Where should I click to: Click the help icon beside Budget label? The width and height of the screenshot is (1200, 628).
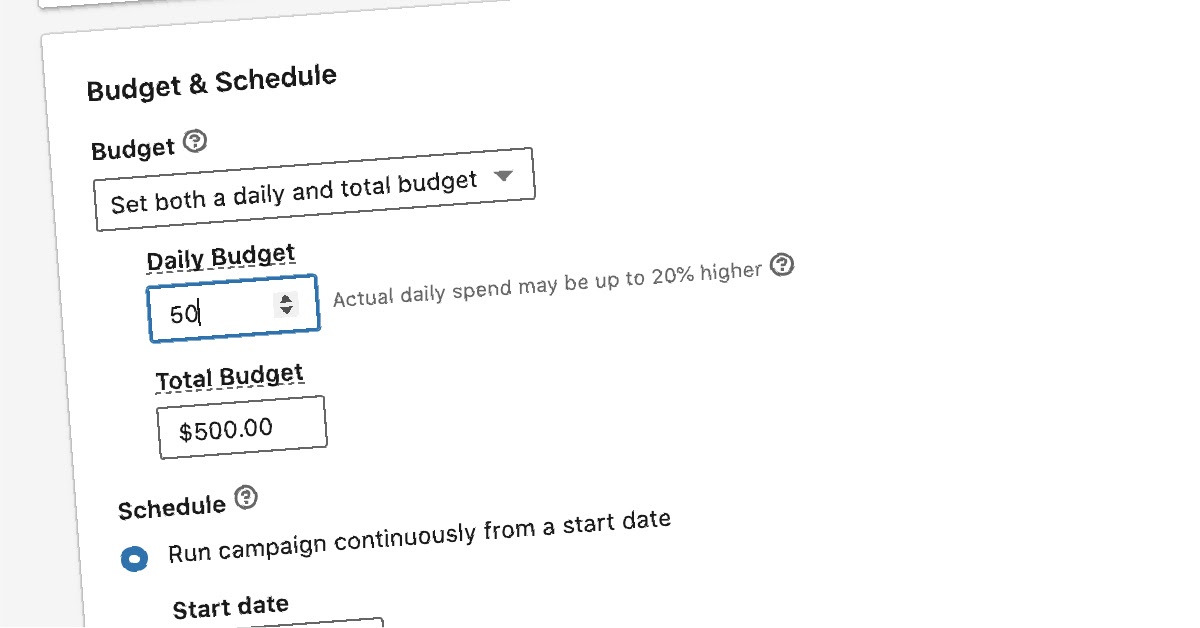[x=196, y=142]
